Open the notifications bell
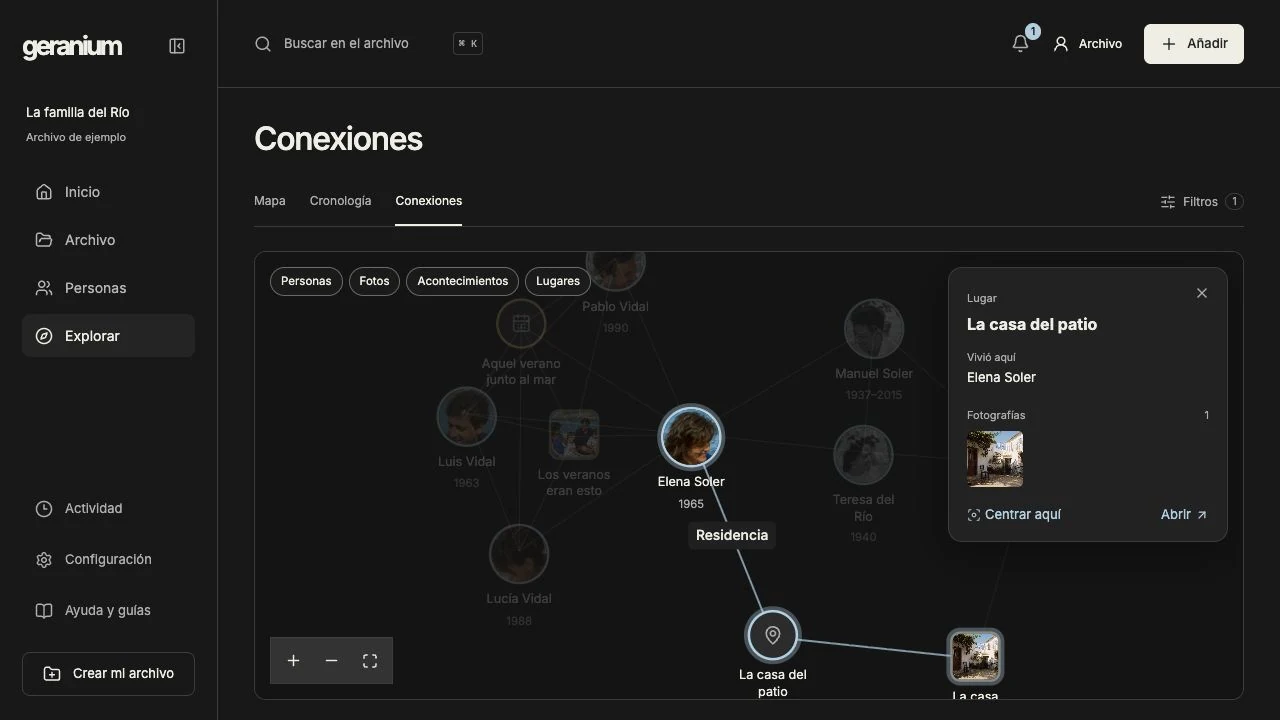The image size is (1280, 720). [x=1020, y=44]
